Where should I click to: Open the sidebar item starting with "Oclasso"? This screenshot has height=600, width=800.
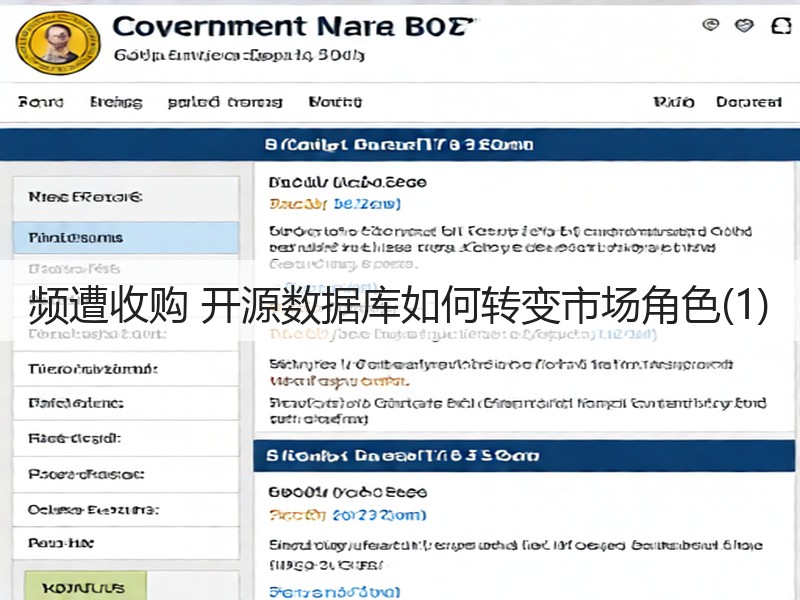tap(126, 510)
